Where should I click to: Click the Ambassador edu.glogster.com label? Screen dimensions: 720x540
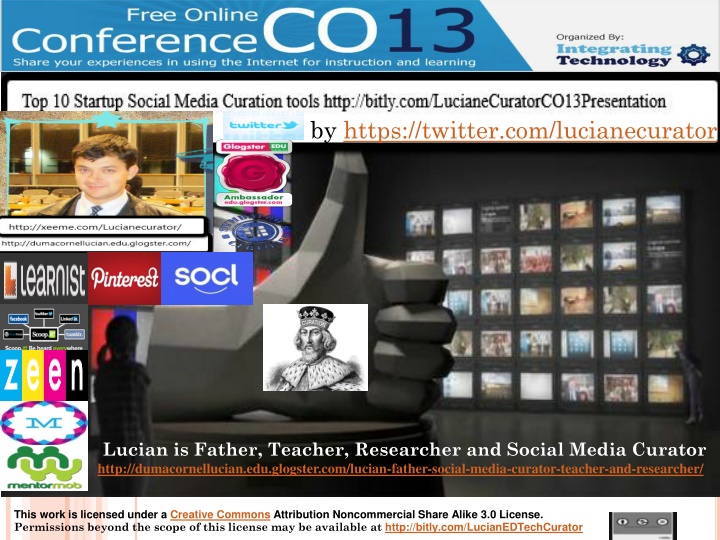tap(253, 199)
